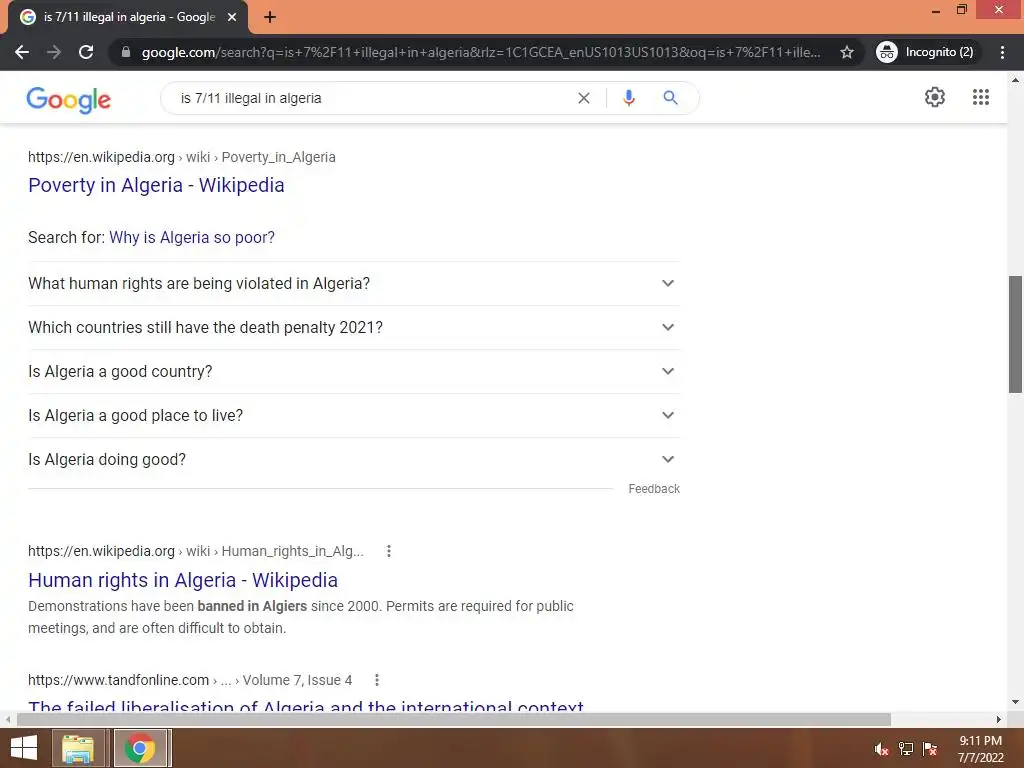Open File Explorer from the taskbar
1024x768 pixels.
78,748
